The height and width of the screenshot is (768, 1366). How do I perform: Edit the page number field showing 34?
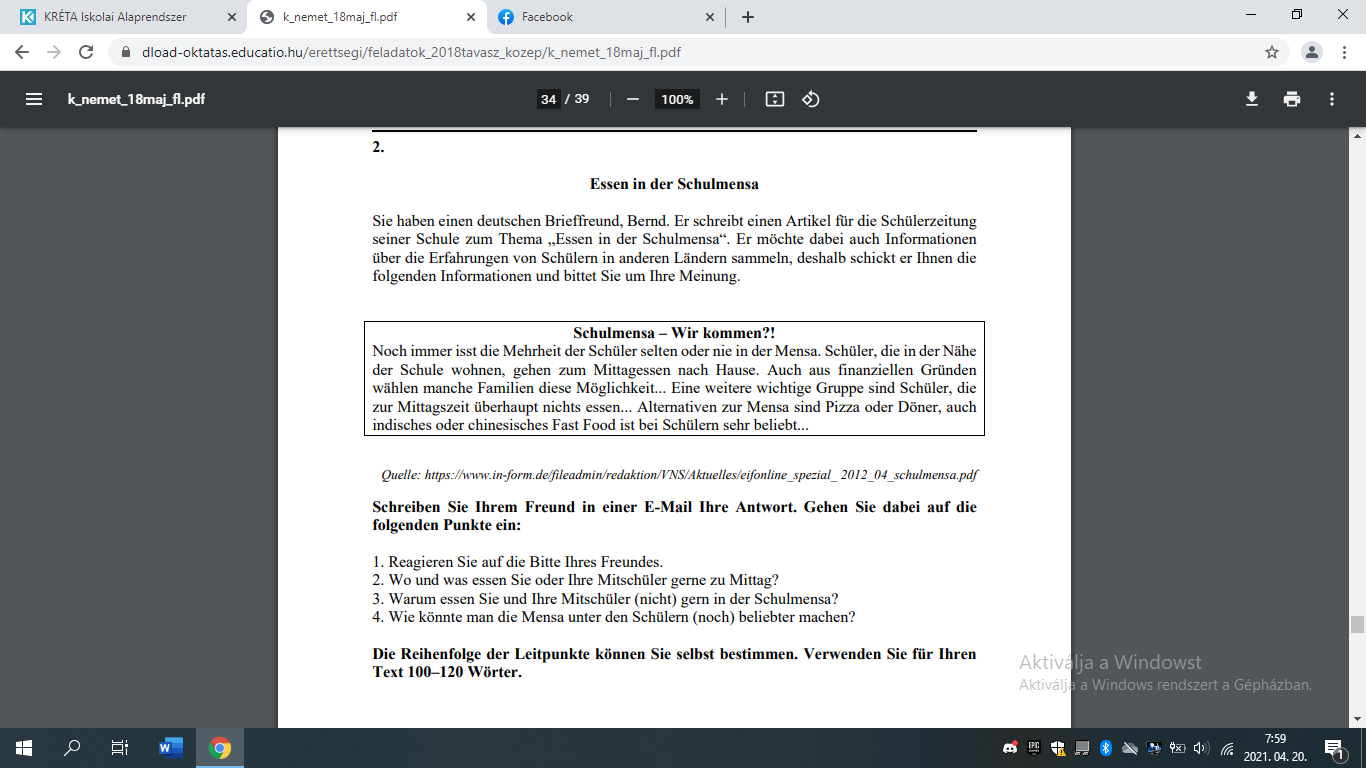[x=548, y=99]
